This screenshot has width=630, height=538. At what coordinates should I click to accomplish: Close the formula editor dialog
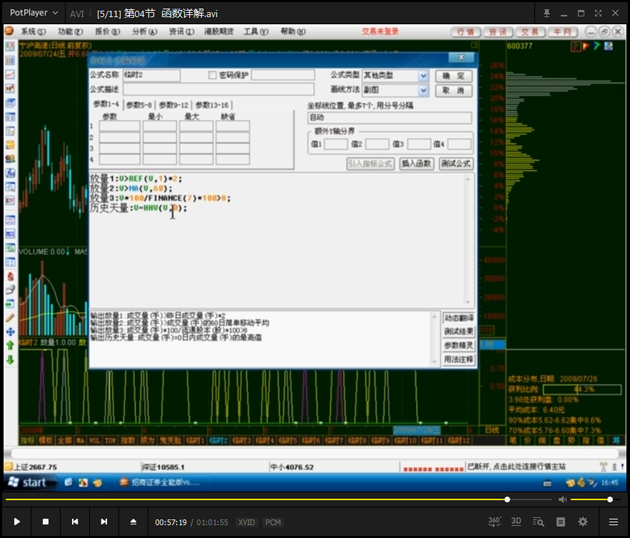pyautogui.click(x=461, y=57)
